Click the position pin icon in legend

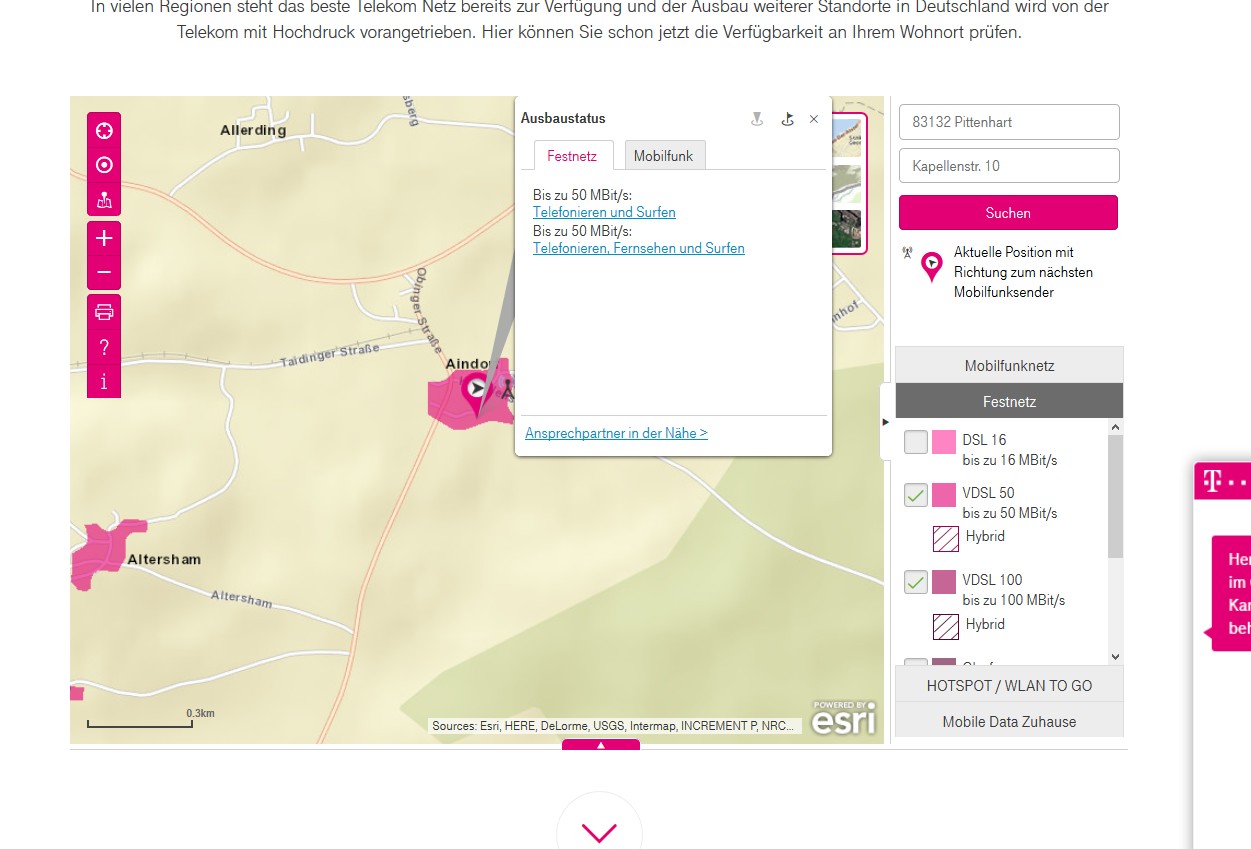[x=932, y=266]
